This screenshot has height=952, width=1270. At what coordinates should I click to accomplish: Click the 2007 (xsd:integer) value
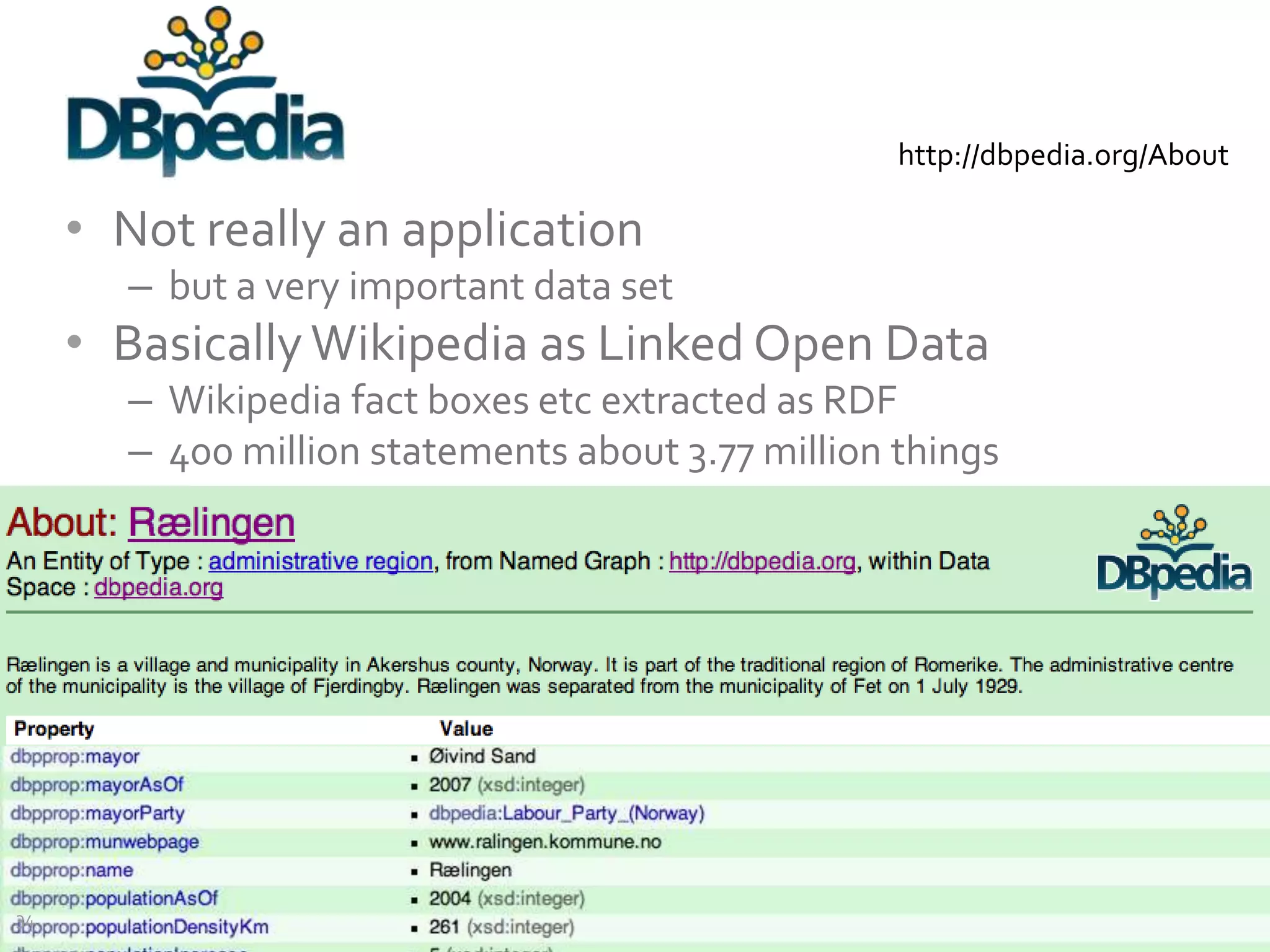coord(507,785)
